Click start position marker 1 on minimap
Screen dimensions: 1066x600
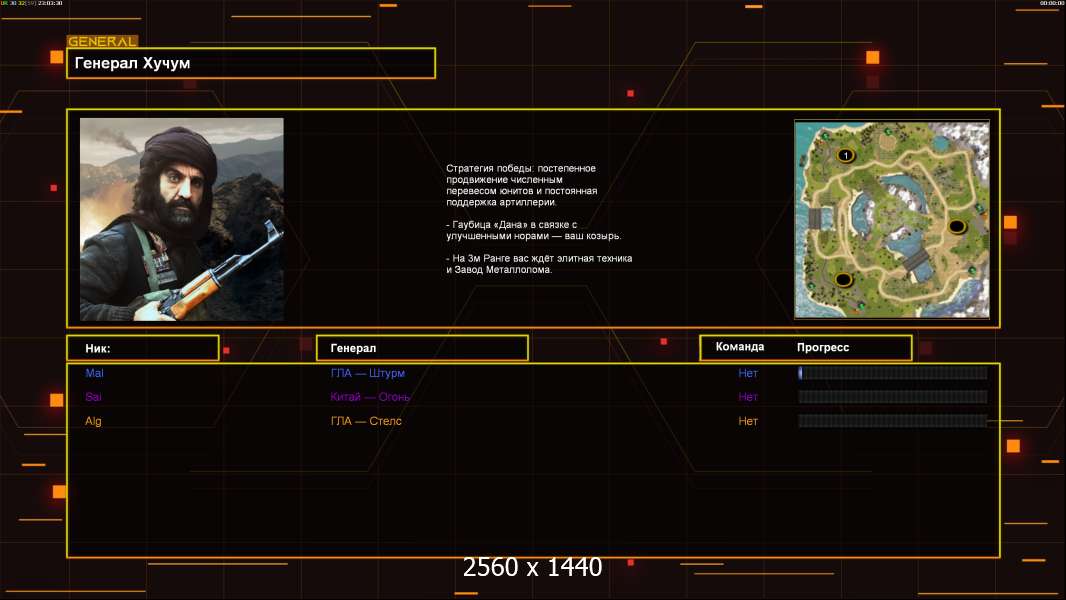coord(845,155)
